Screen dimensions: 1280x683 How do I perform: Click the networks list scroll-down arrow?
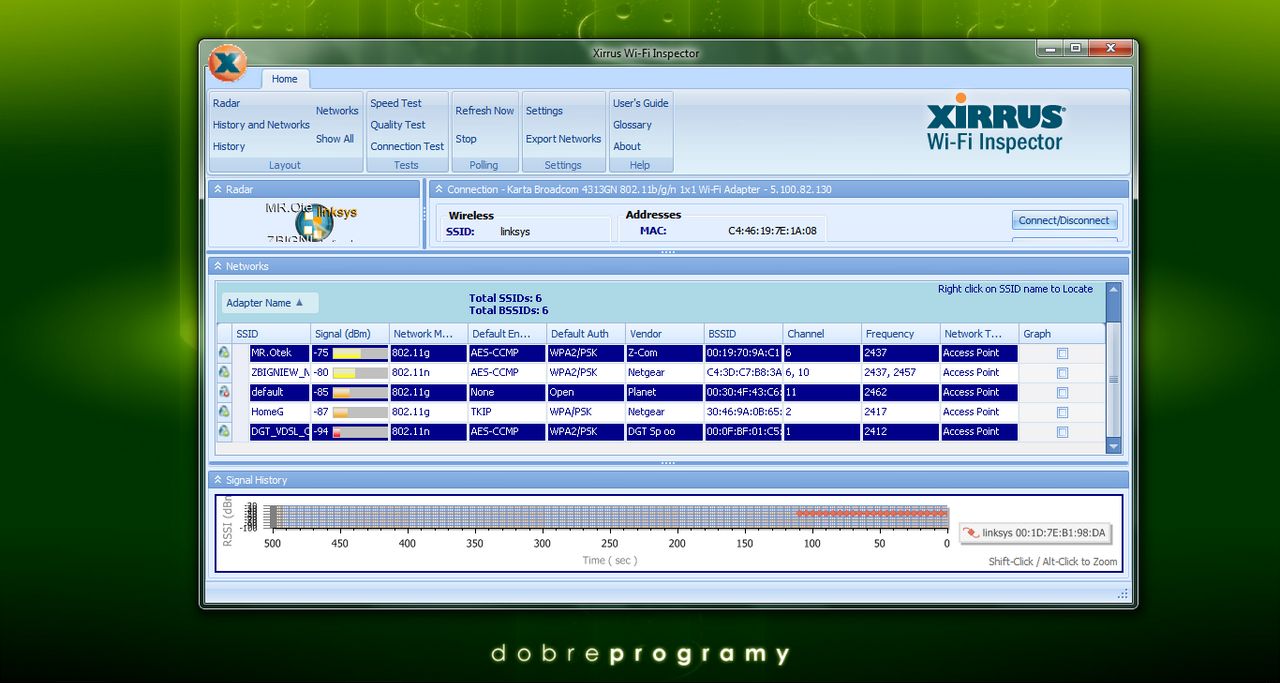coord(1114,446)
